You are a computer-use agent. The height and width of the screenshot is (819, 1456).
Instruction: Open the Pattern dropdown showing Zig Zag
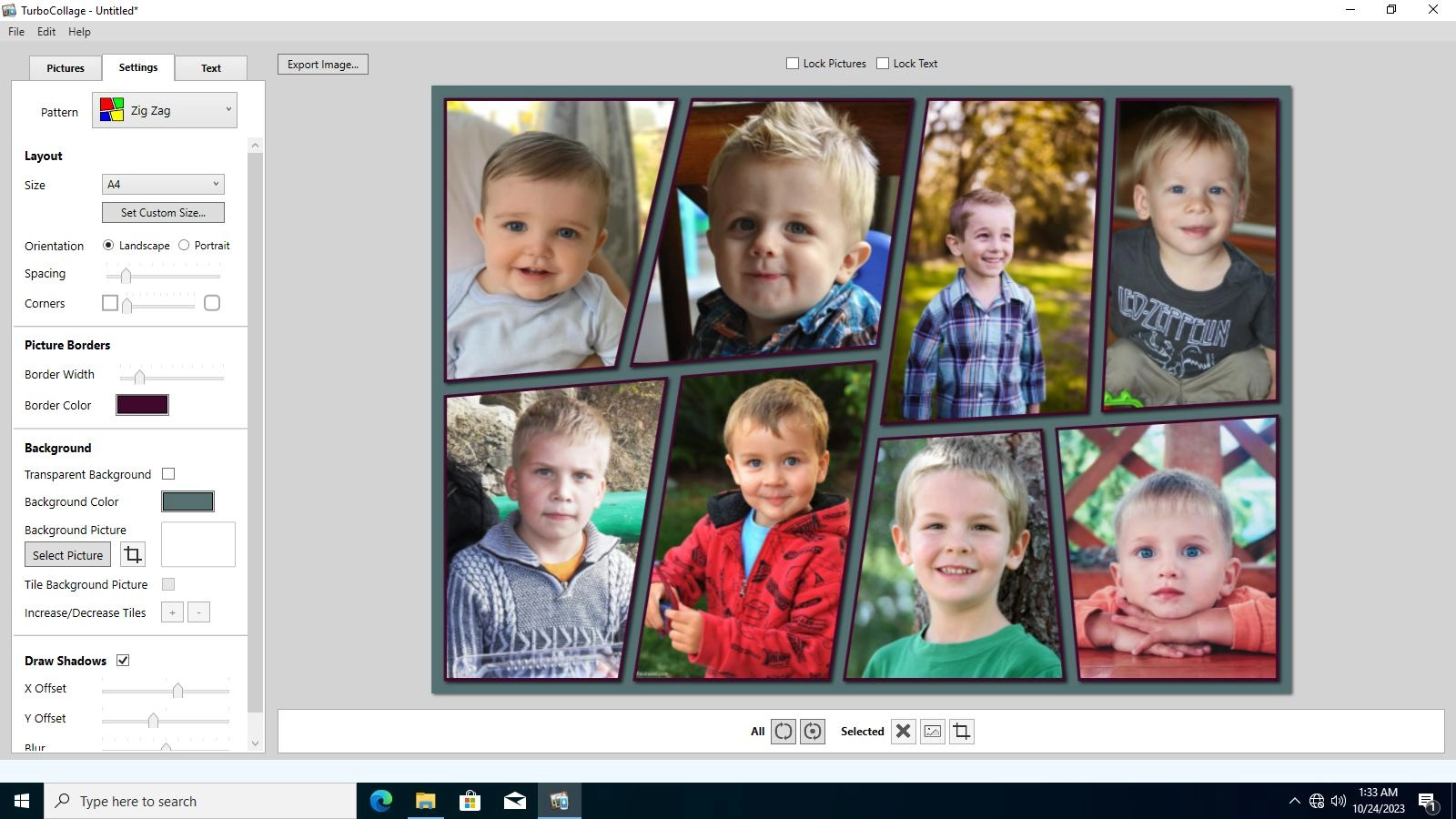click(165, 110)
